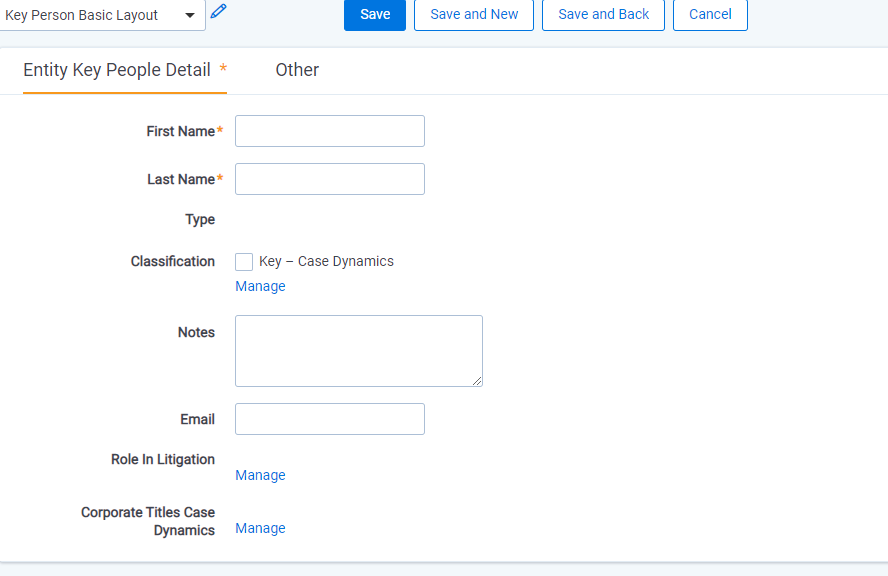Open Manage link for Corporate Titles Case Dynamics
The image size is (888, 576).
coord(261,528)
